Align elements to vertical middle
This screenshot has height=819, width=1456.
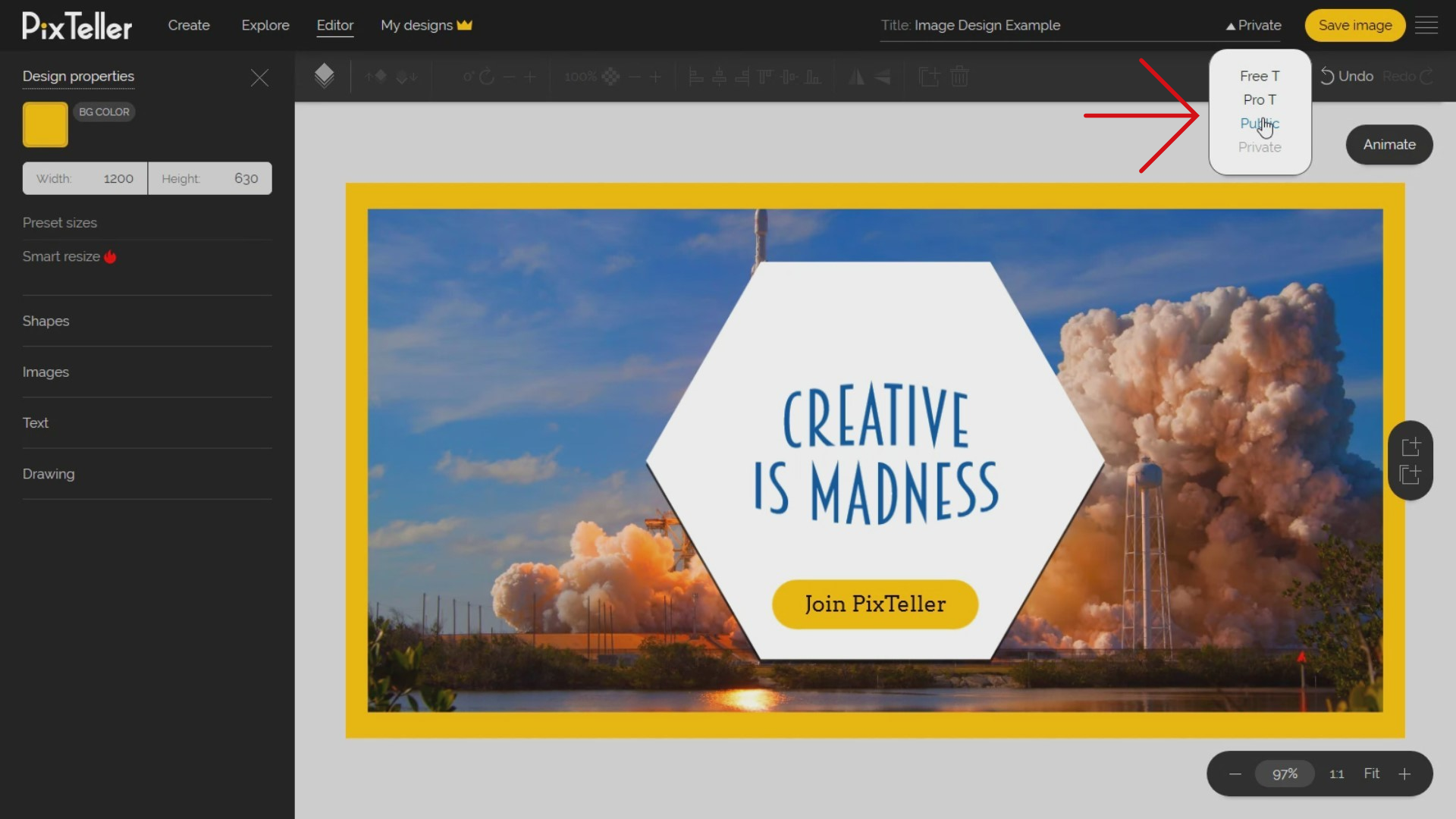789,77
